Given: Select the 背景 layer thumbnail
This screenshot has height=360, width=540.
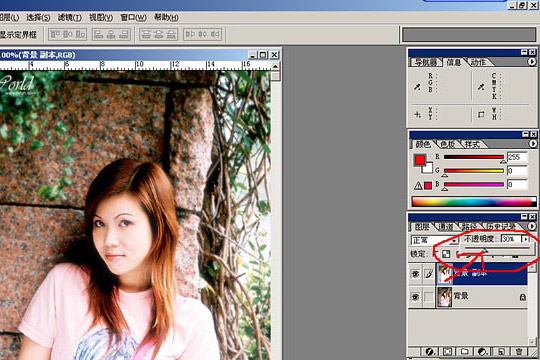Looking at the screenshot, I should 444,297.
